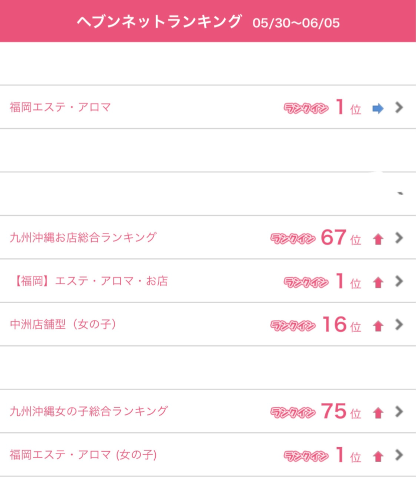Open the chevron for 福岡エステ・アロマ (女の子)

pos(399,455)
